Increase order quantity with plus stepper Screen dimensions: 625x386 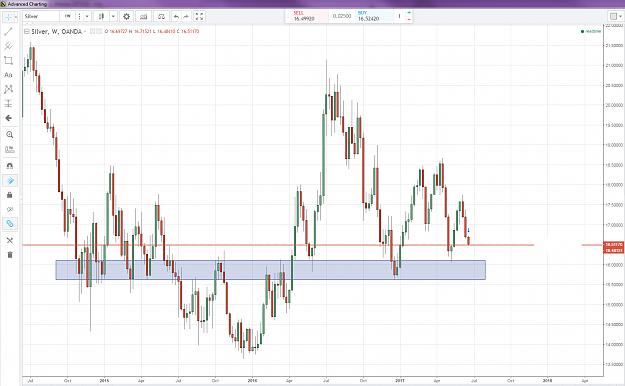409,13
